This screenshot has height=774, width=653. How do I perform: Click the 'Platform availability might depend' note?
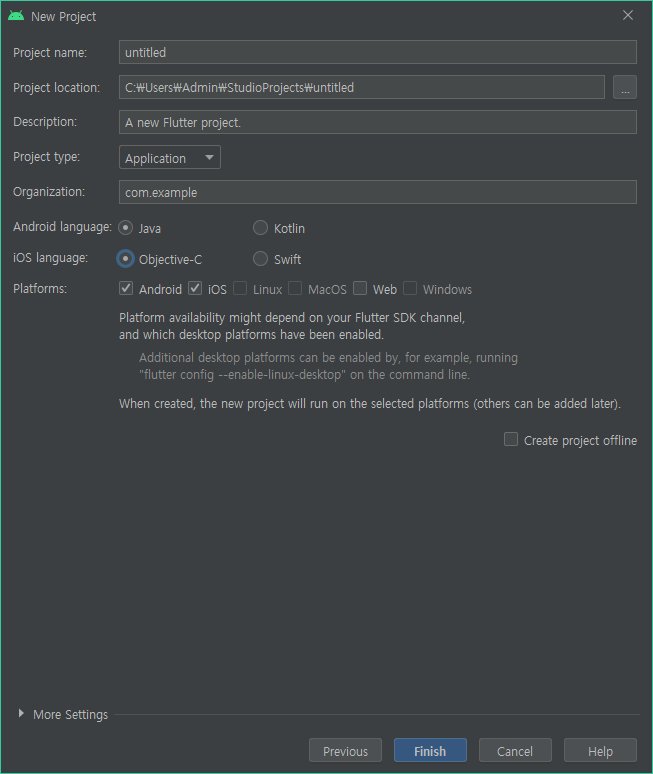tap(292, 326)
